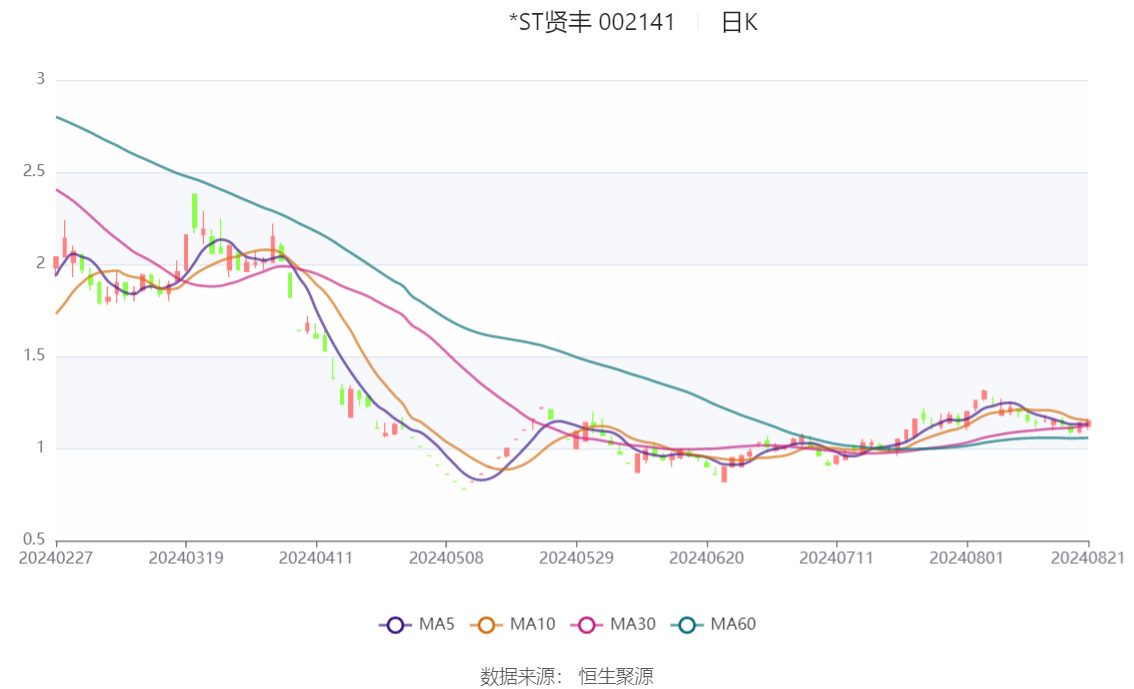
Task: Click the y-axis value 1.5
Action: pyautogui.click(x=34, y=355)
